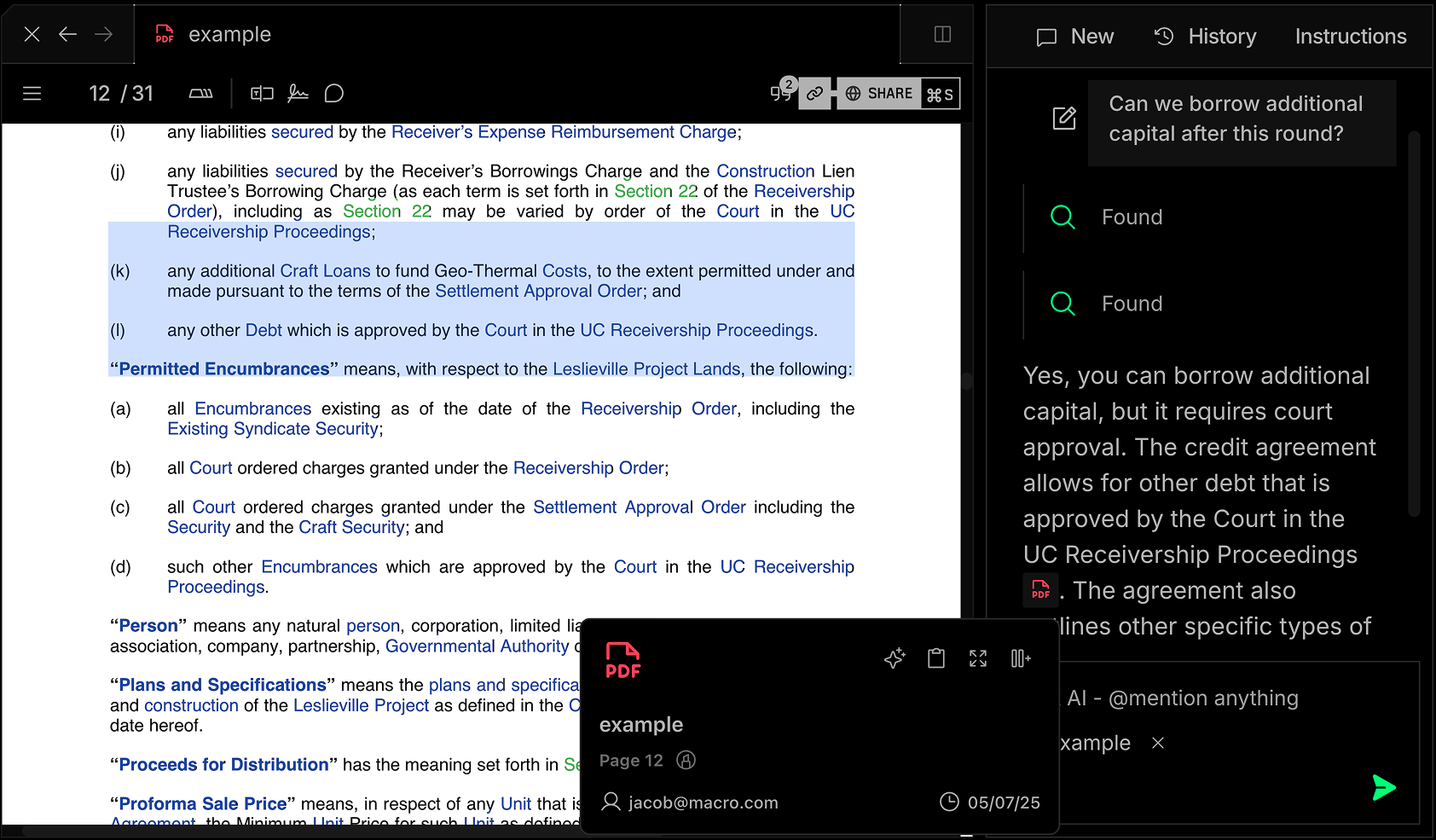Screen dimensions: 1436x840
Task: Send the AI chat message
Action: point(1383,787)
